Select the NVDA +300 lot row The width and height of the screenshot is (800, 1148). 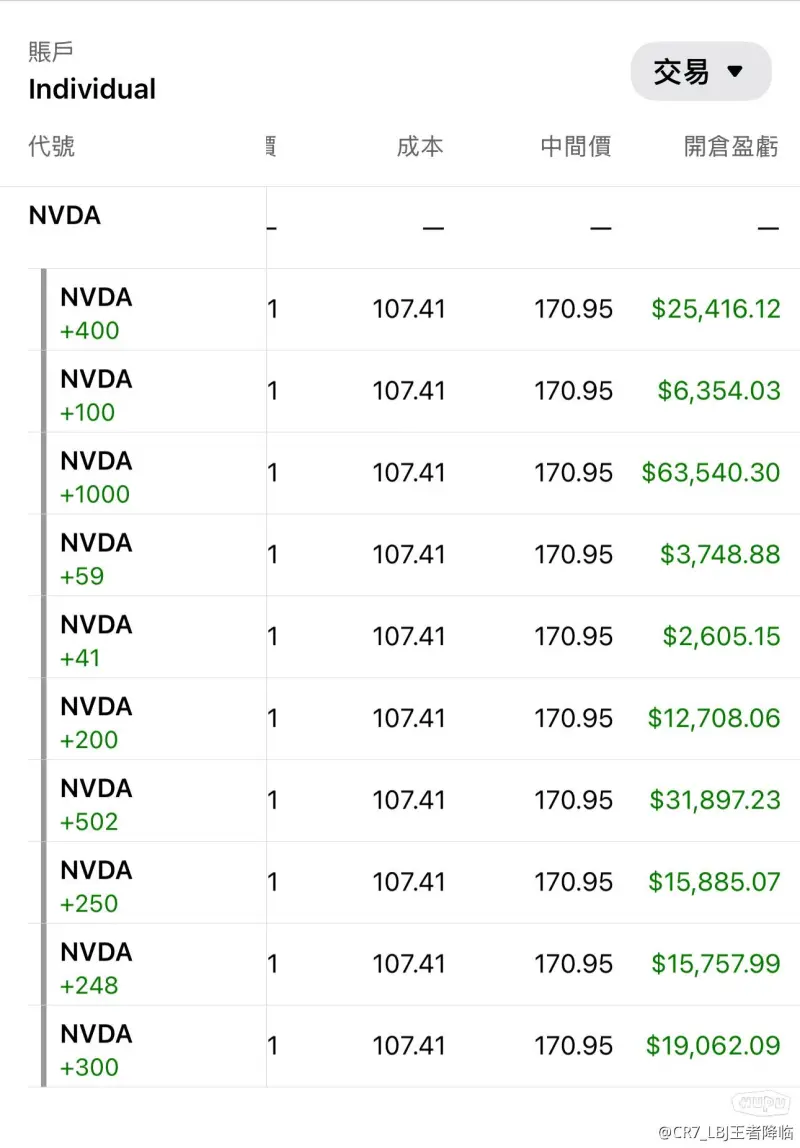pyautogui.click(x=414, y=1047)
